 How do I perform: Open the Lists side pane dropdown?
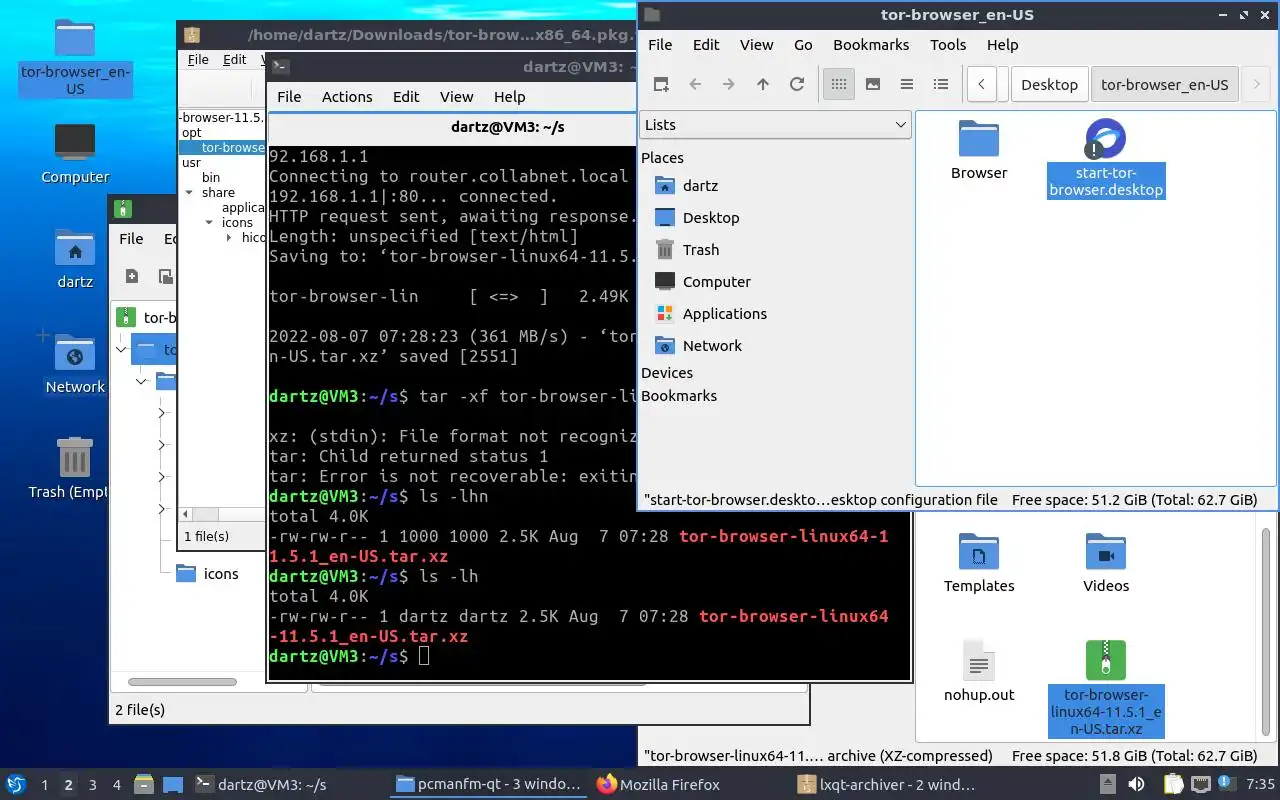774,125
